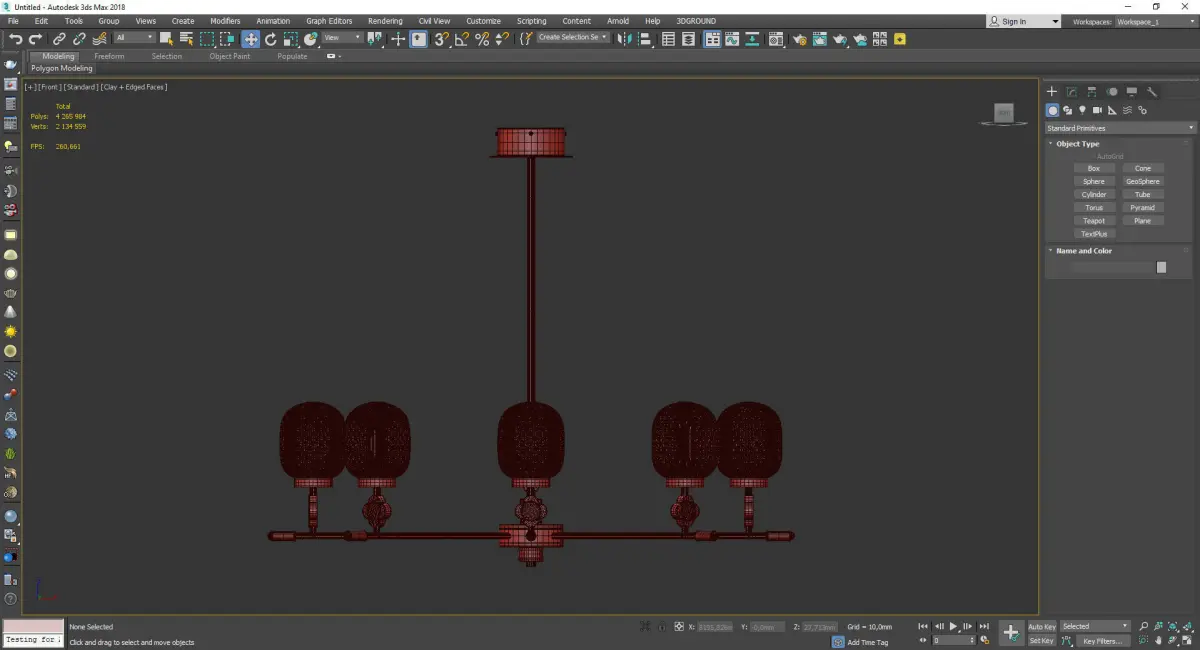
Task: Click the Redo arrow in the main toolbar
Action: [35, 39]
